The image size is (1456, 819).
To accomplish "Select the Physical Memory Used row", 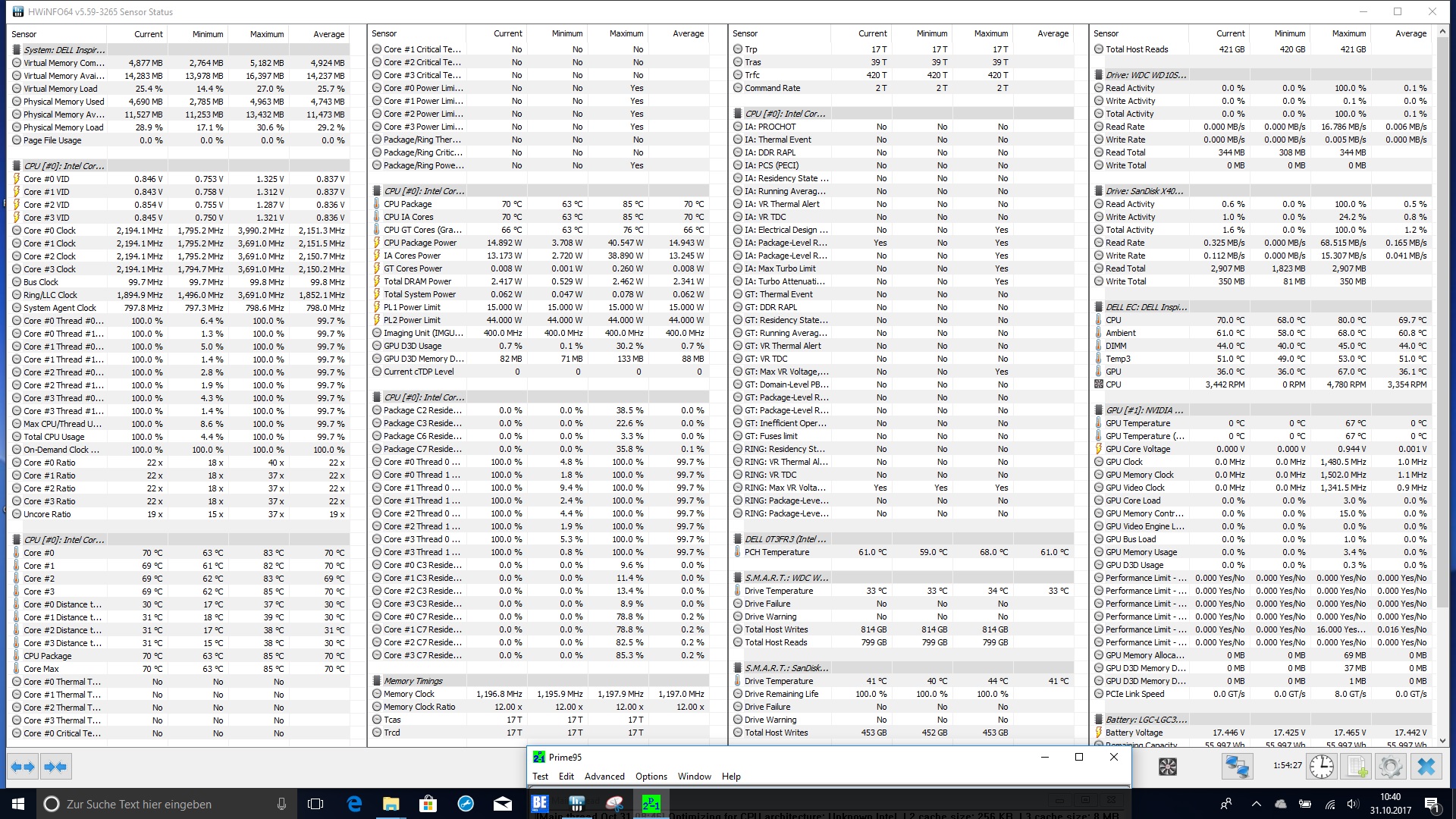I will (x=180, y=102).
